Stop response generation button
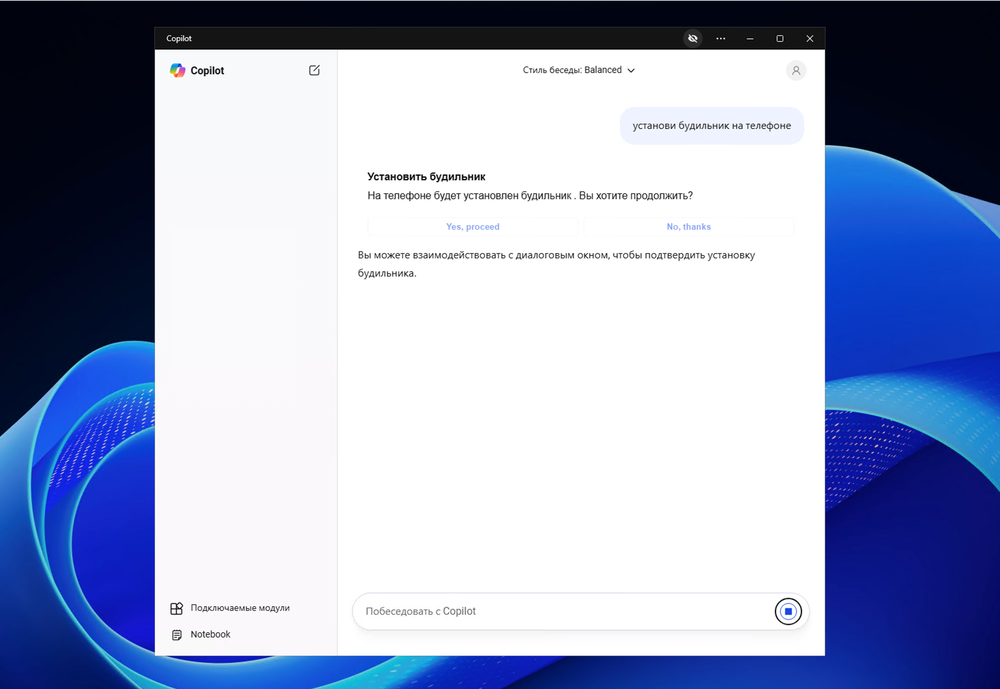This screenshot has width=1000, height=689. 788,611
